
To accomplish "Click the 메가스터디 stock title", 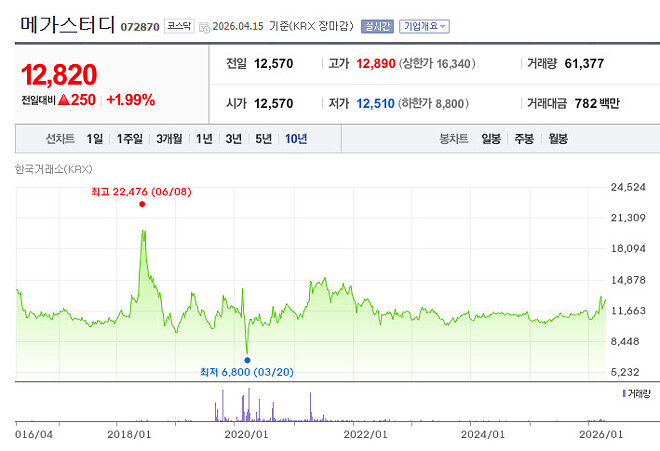I will (x=67, y=24).
